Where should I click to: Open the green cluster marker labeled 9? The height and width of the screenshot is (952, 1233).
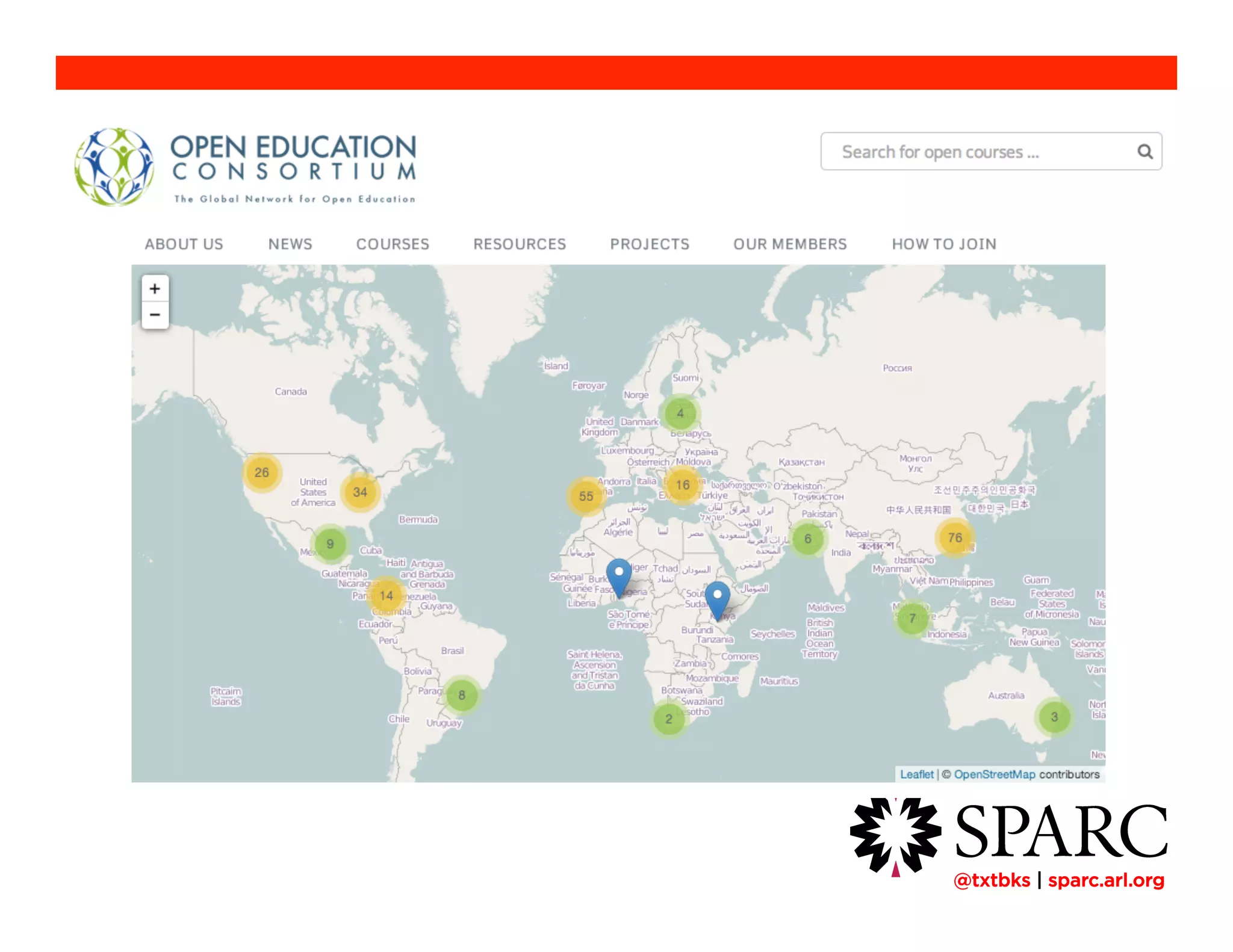tap(330, 544)
